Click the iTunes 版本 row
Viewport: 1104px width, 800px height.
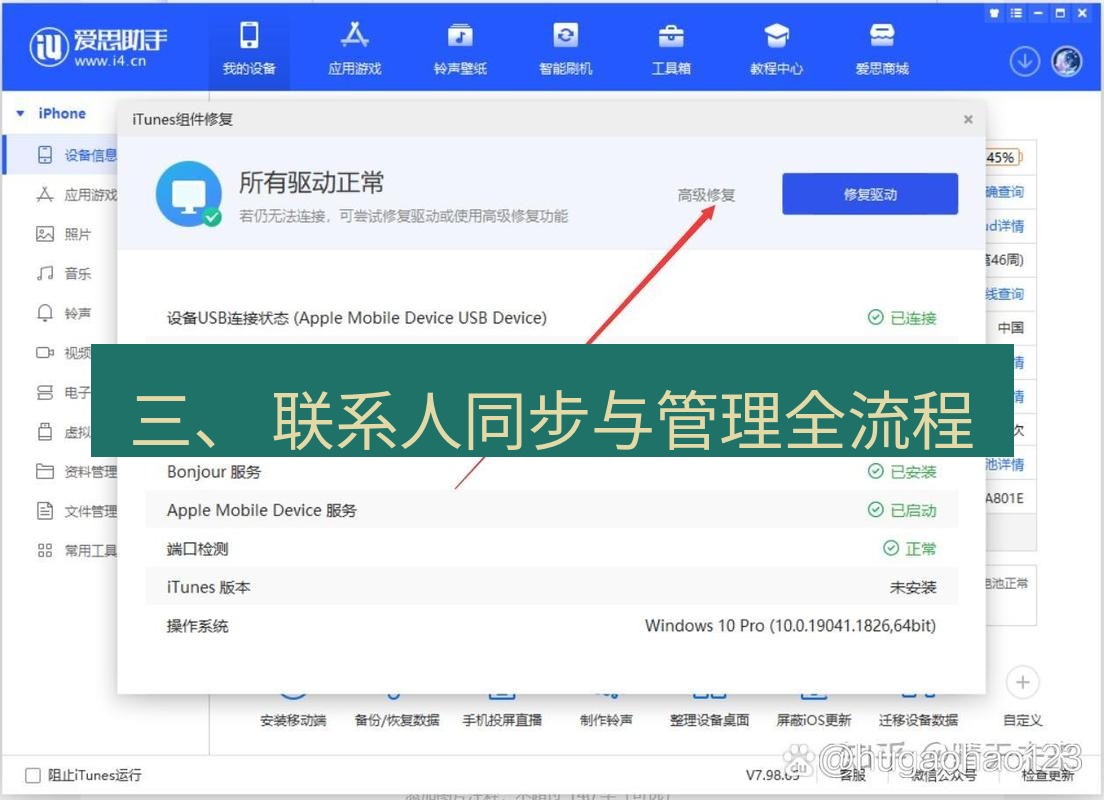551,587
